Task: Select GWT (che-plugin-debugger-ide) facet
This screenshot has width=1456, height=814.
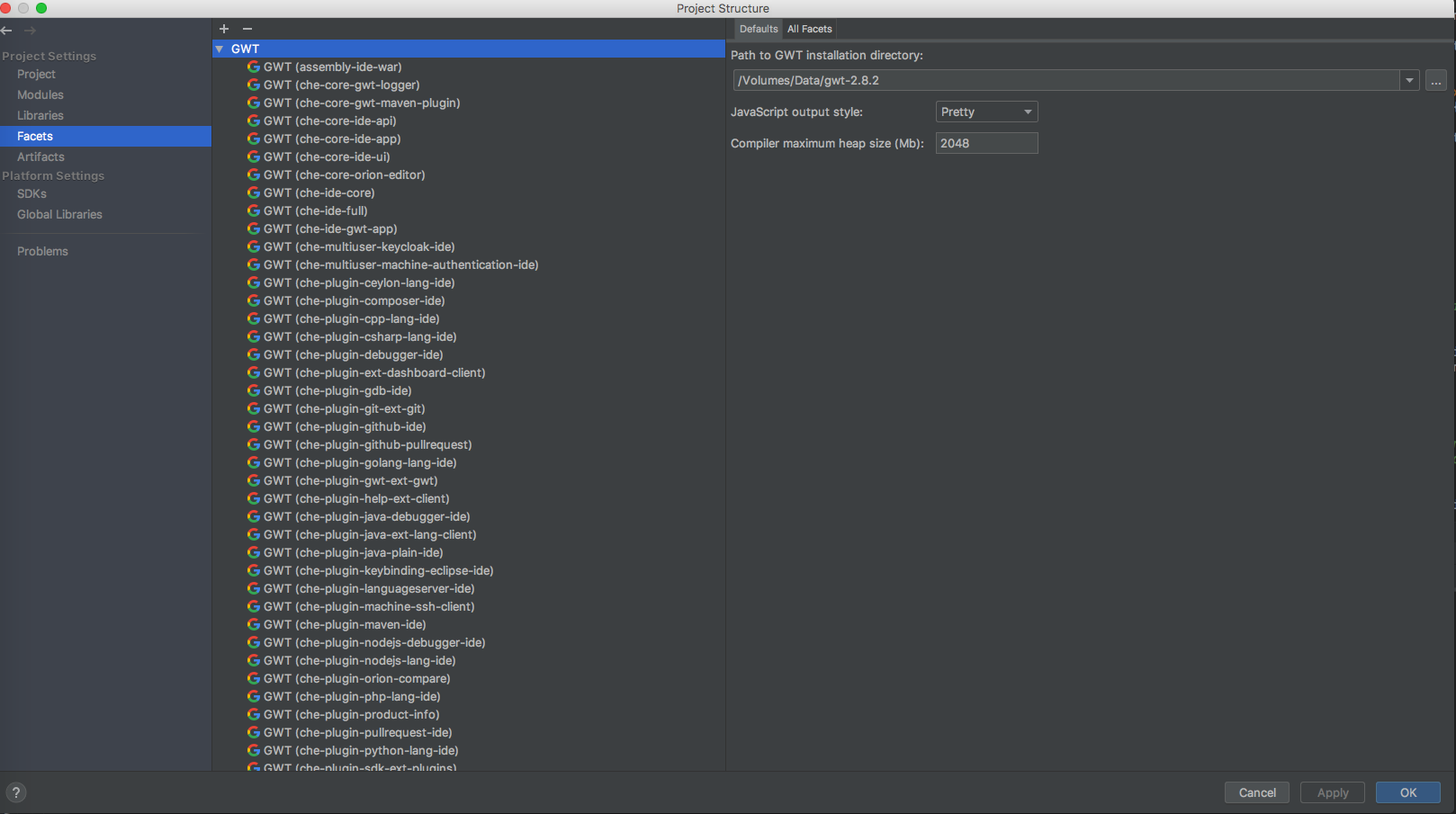Action: pyautogui.click(x=354, y=354)
